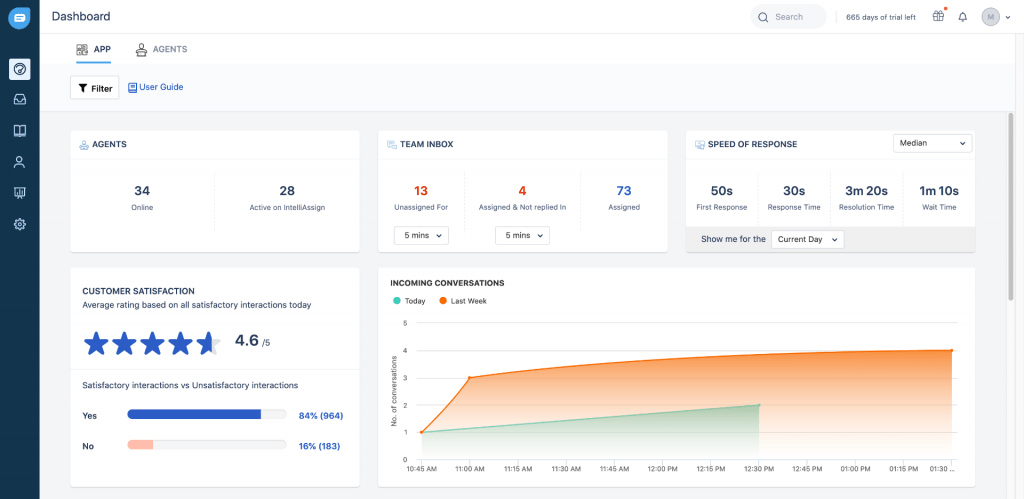Open the notifications bell

point(962,17)
